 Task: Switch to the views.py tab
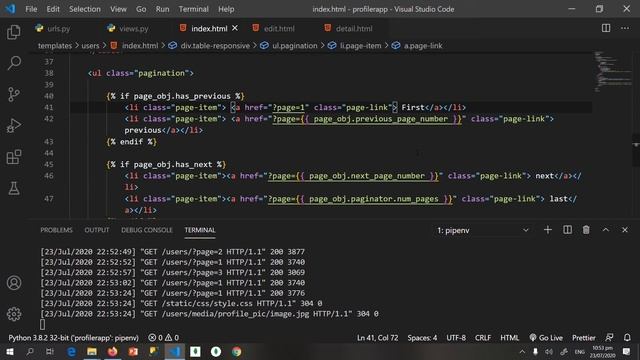coord(133,29)
